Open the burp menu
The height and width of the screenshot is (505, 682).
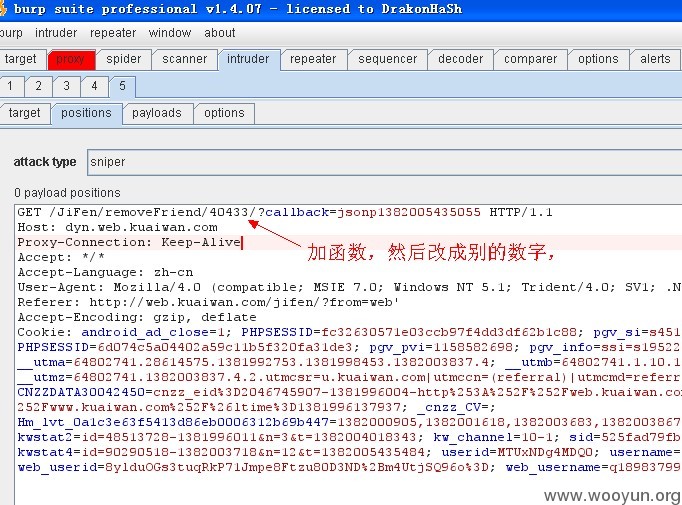(x=11, y=33)
